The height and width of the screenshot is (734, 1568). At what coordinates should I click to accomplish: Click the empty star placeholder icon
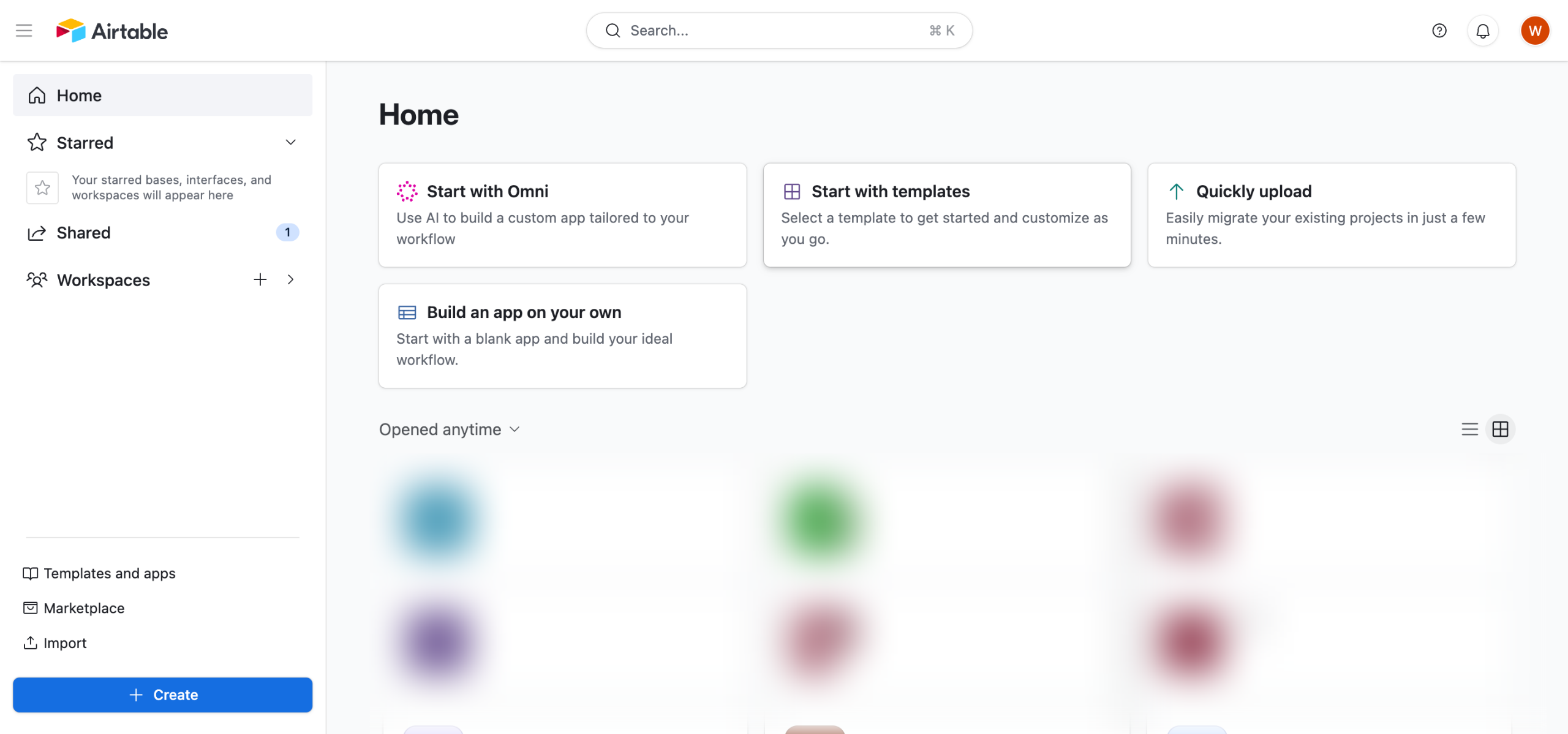pyautogui.click(x=42, y=187)
